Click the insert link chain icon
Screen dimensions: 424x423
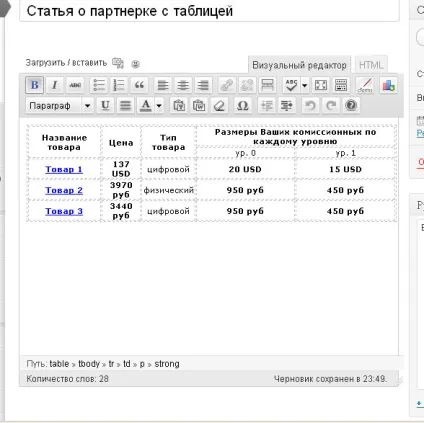[x=227, y=85]
